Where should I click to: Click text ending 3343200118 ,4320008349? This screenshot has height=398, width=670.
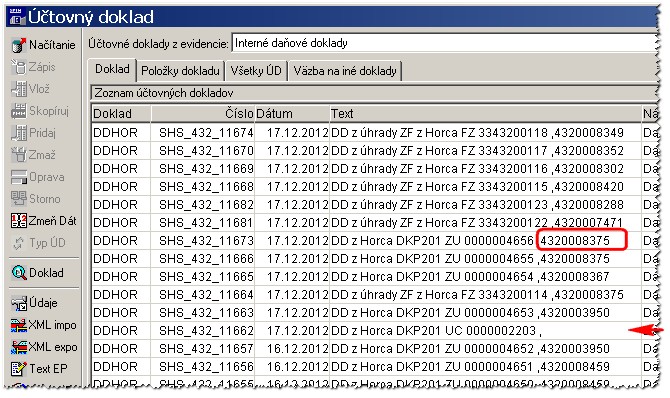(x=477, y=133)
